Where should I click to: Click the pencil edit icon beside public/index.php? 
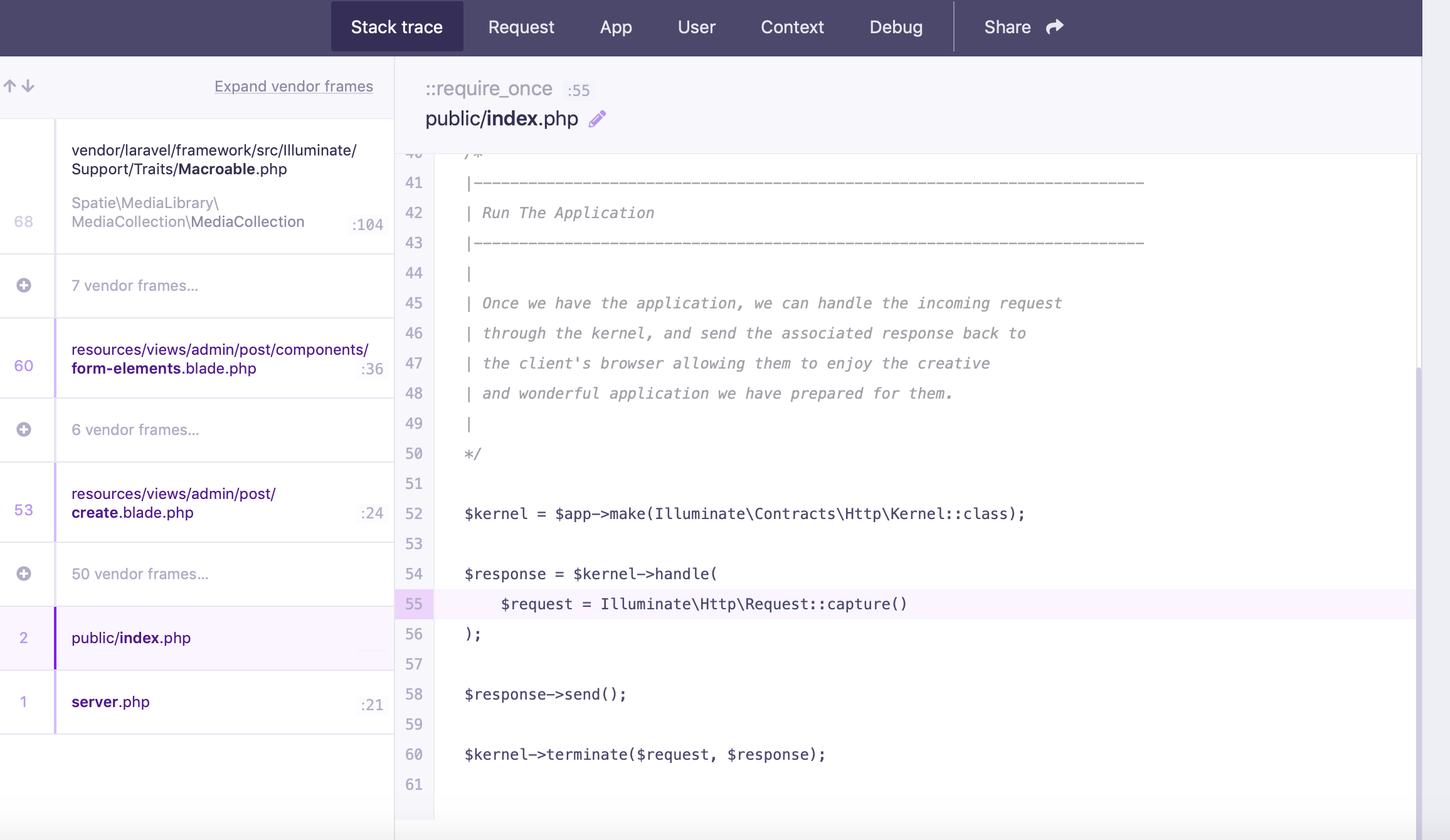[x=597, y=118]
